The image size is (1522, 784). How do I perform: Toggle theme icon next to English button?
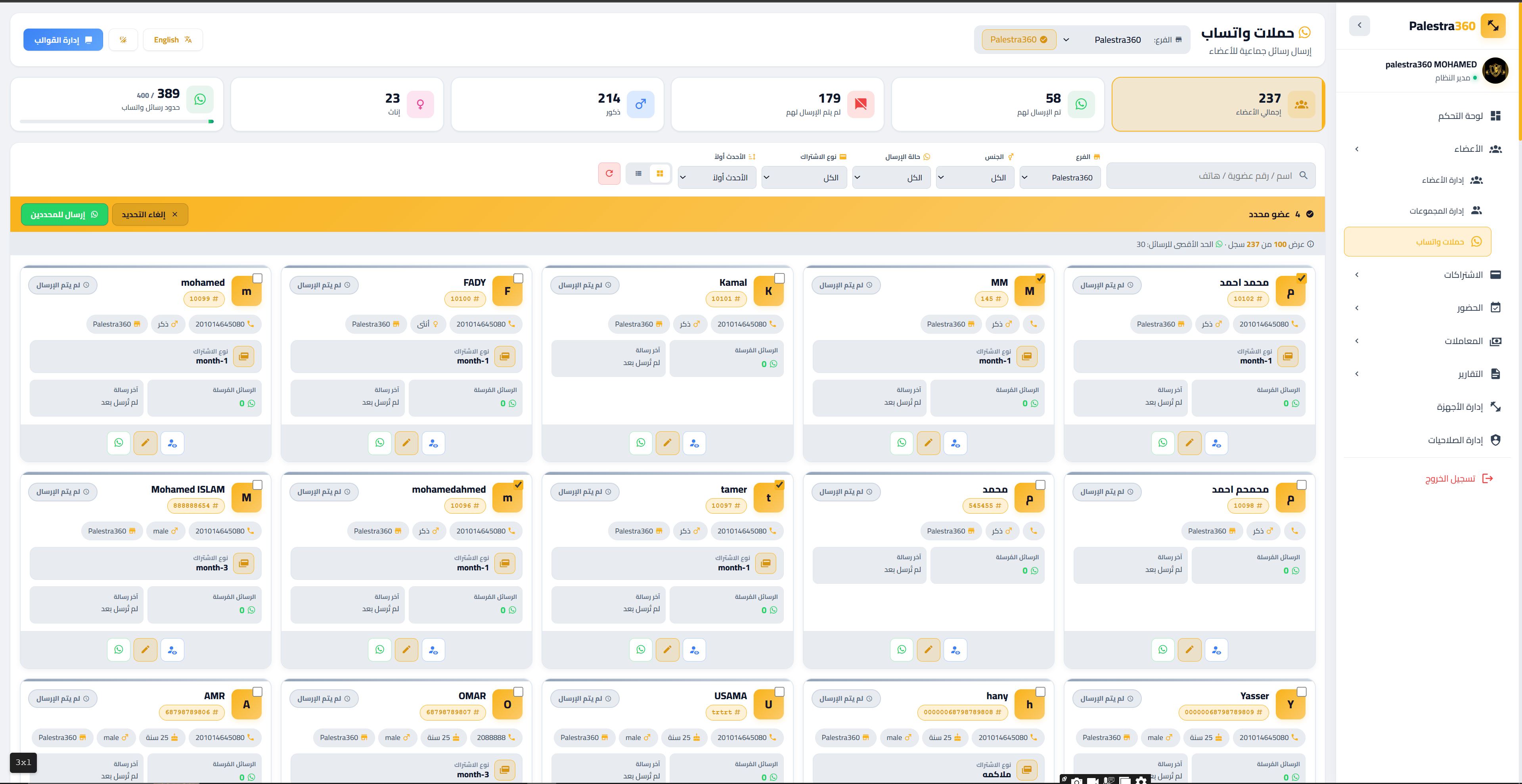123,40
